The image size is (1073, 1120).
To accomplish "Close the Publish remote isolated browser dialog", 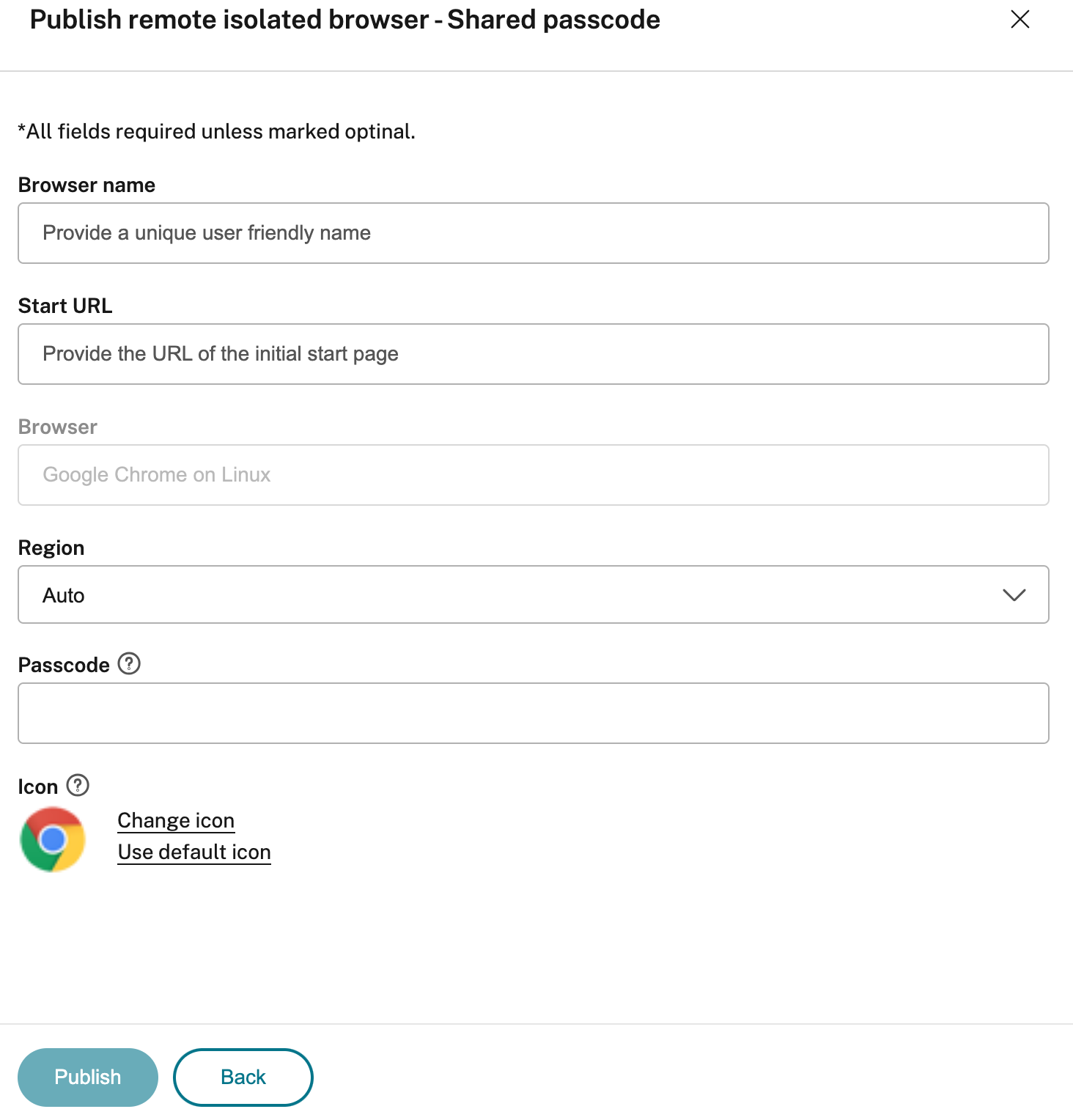I will tap(1019, 20).
